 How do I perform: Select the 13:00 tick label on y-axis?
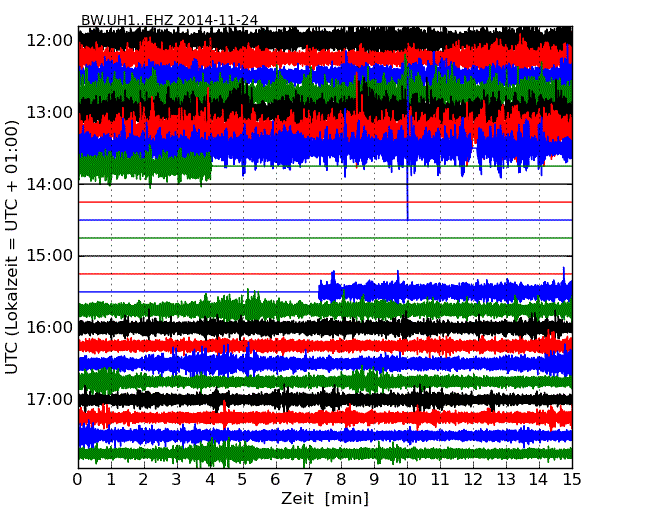48,112
